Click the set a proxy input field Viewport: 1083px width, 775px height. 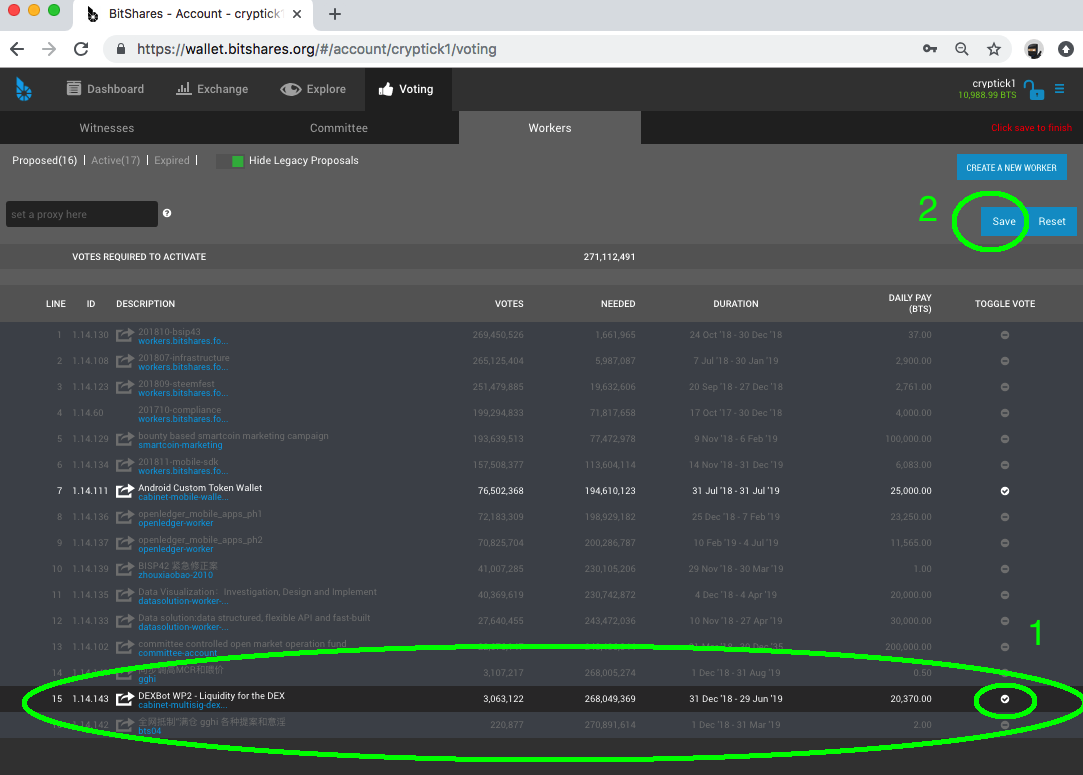[x=82, y=214]
